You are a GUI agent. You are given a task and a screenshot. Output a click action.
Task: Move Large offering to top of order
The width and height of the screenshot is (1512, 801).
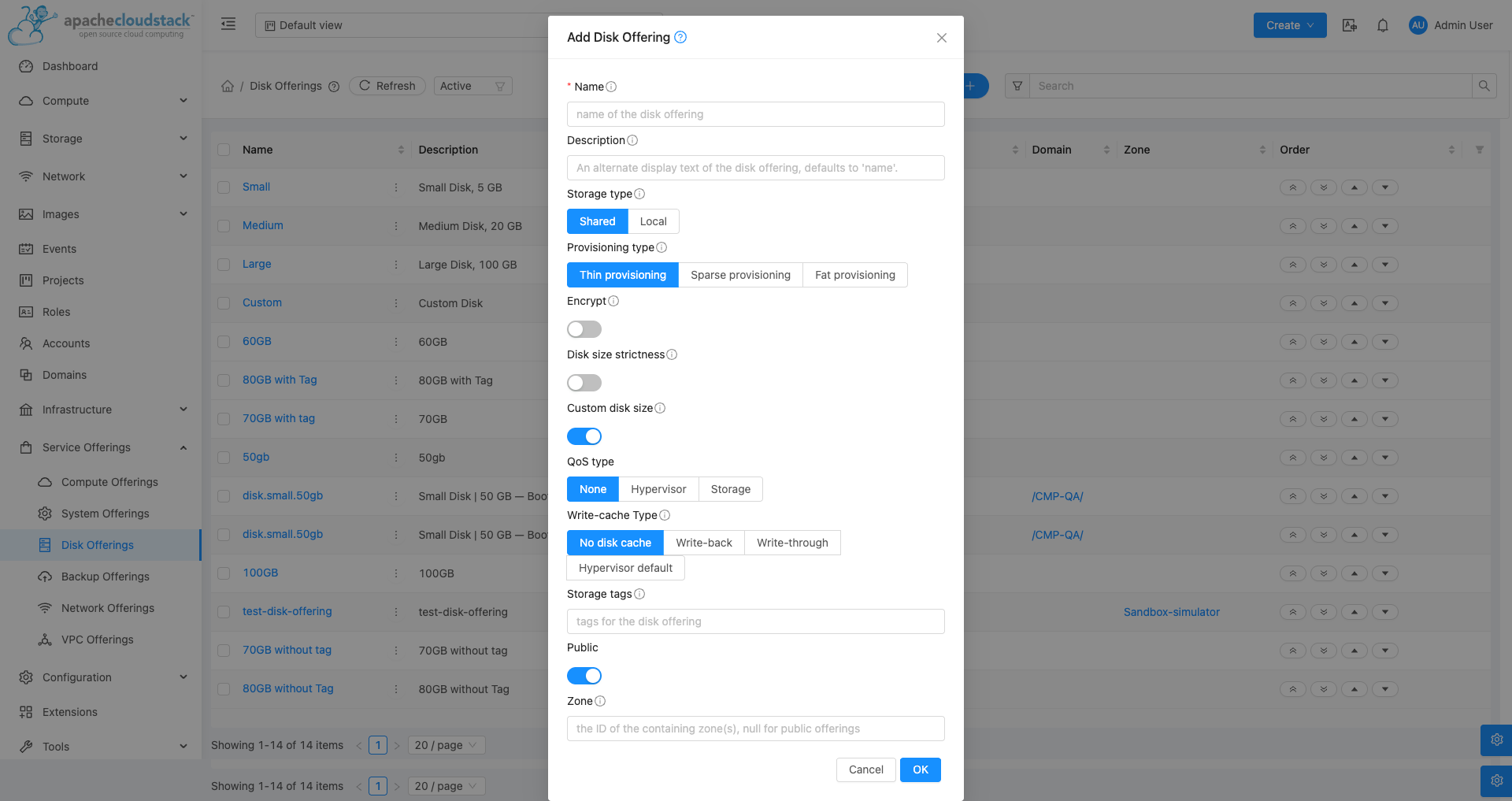tap(1293, 265)
